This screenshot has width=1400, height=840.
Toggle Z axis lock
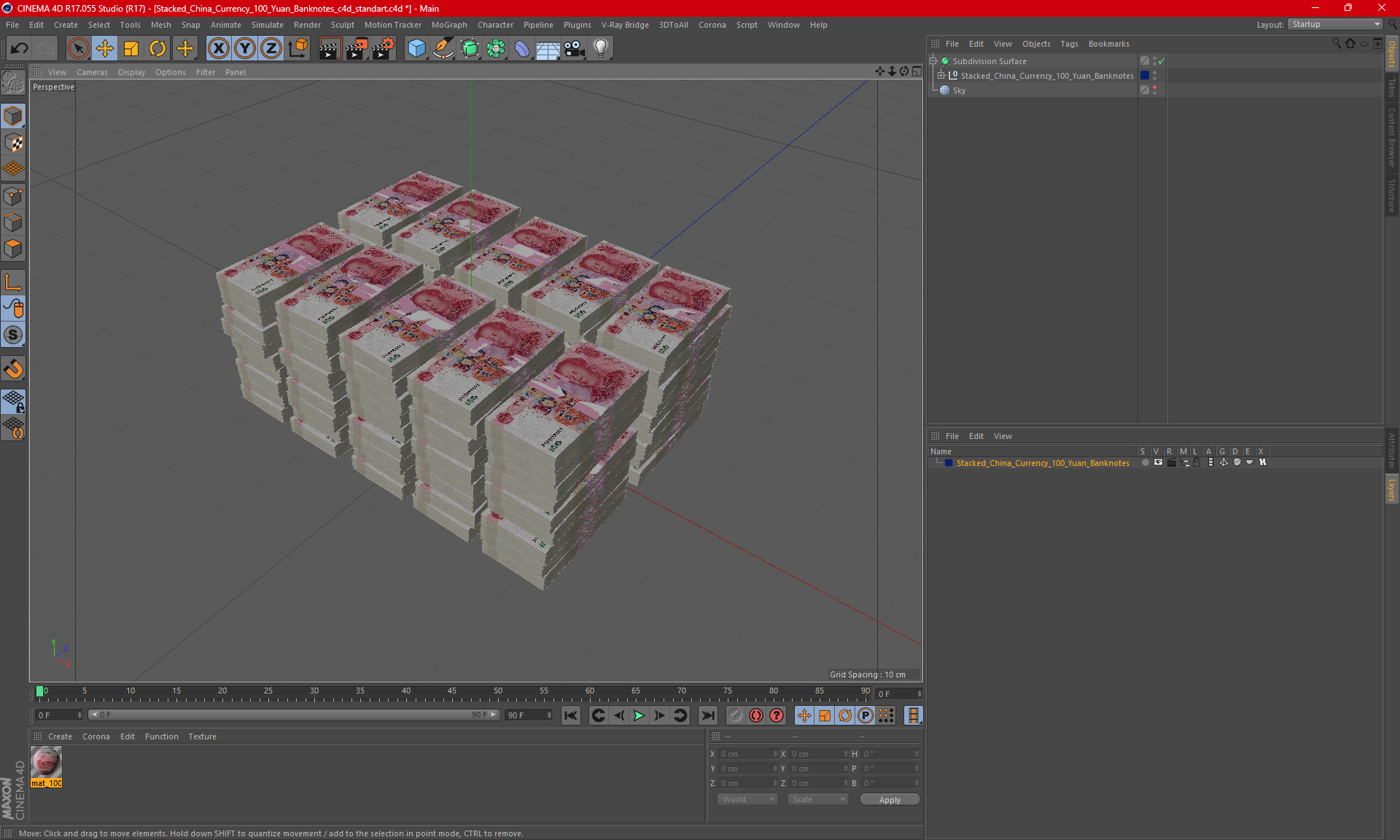click(x=271, y=49)
